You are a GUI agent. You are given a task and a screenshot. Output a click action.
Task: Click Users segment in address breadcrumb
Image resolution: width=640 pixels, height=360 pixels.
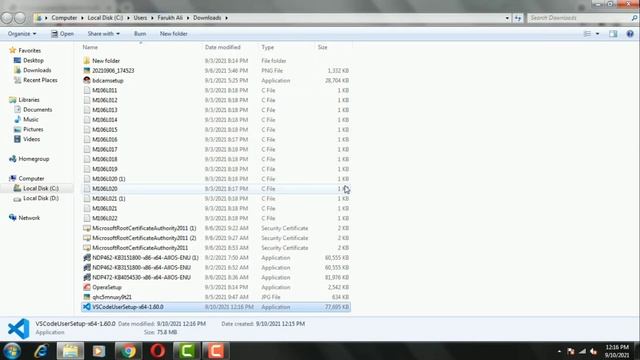(x=140, y=18)
